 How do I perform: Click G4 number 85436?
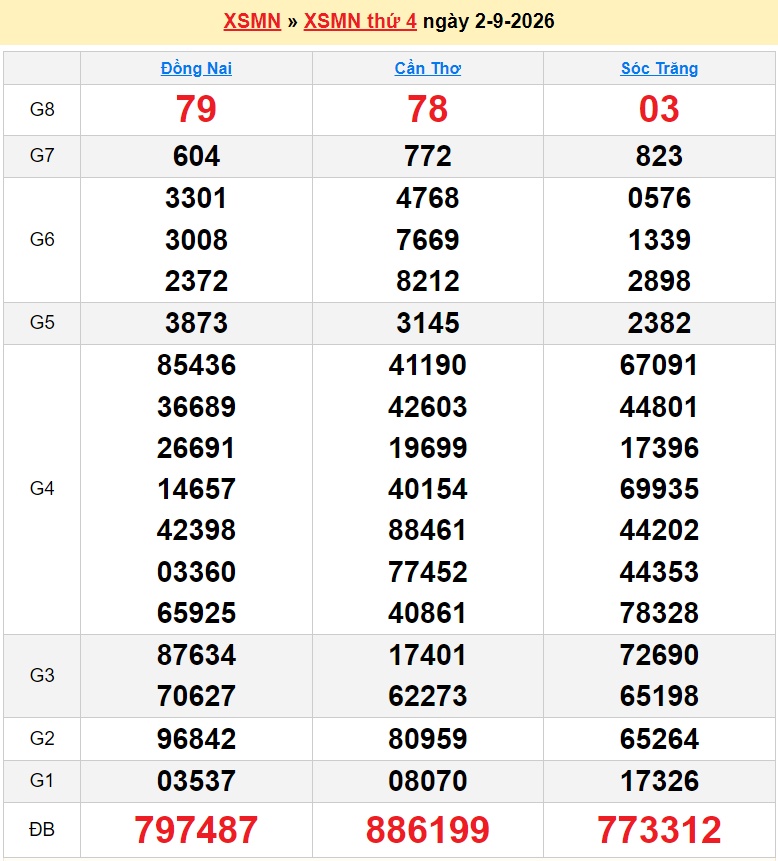coord(196,365)
